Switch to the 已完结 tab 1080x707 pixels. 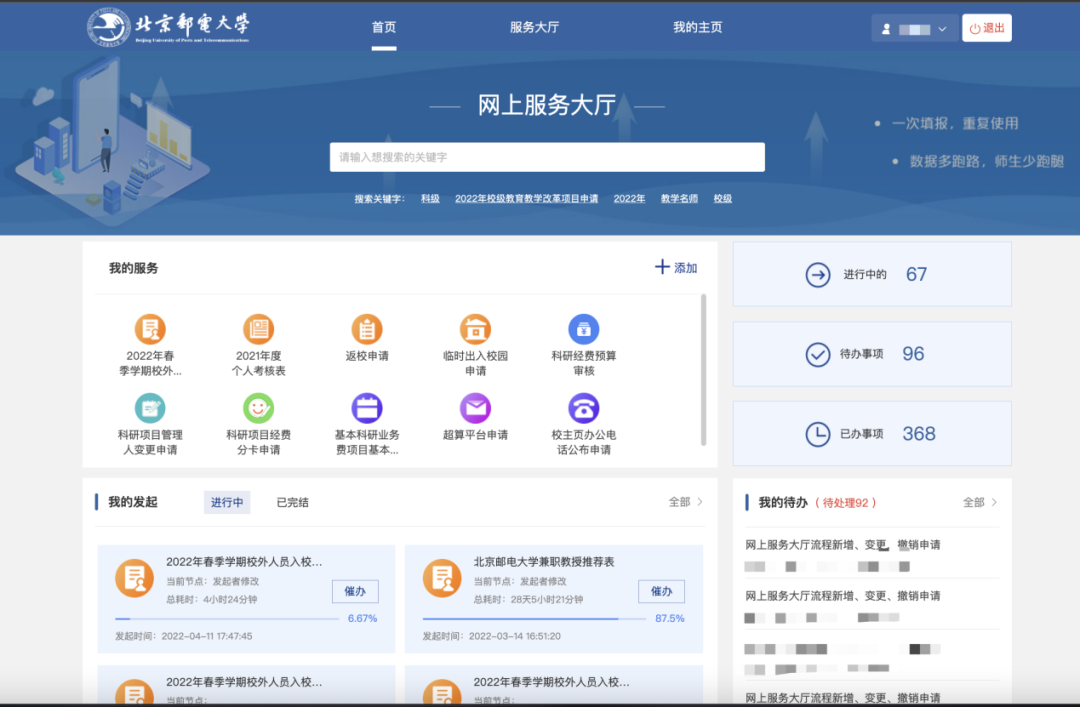(292, 502)
